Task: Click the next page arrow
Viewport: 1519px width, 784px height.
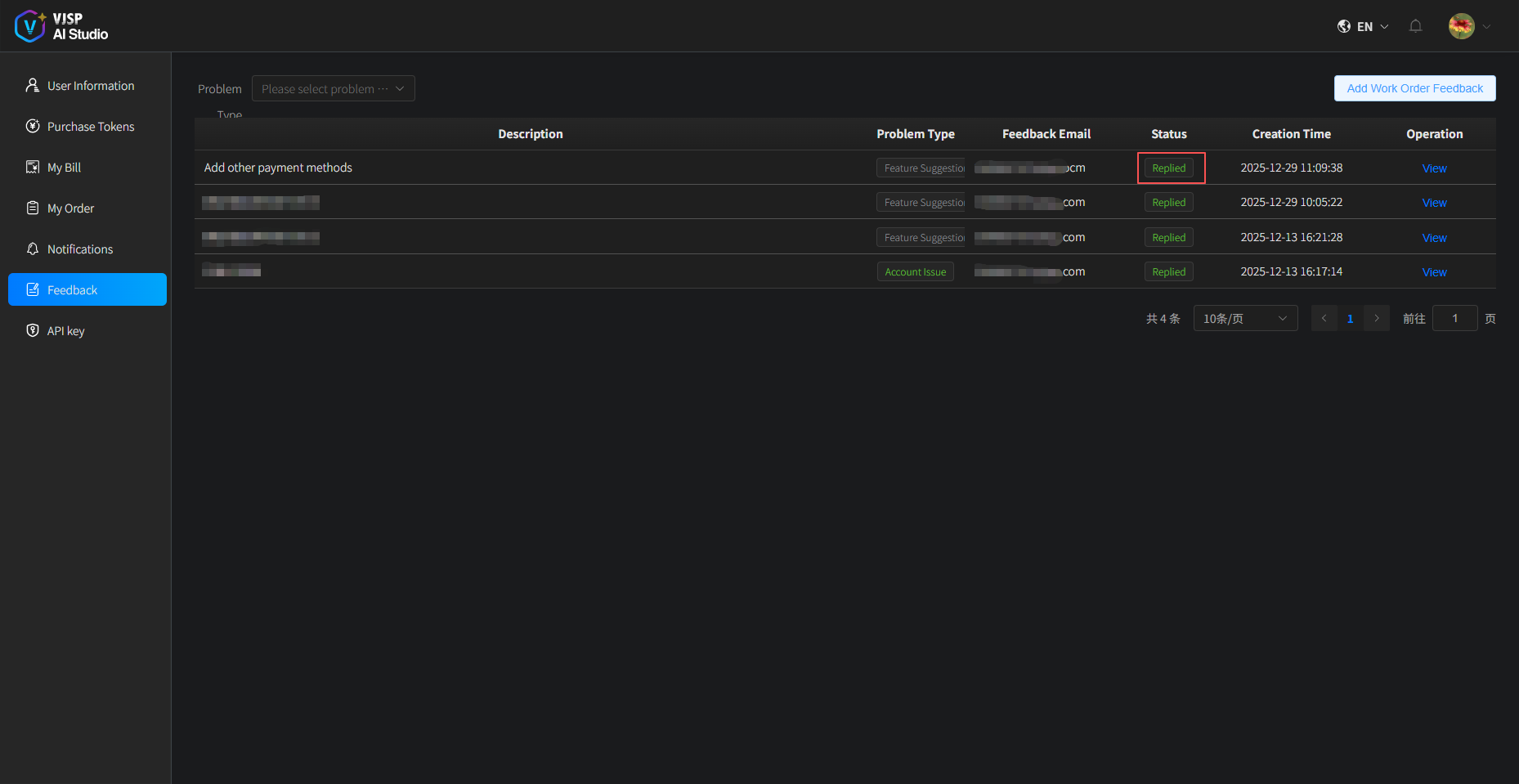Action: [x=1377, y=318]
